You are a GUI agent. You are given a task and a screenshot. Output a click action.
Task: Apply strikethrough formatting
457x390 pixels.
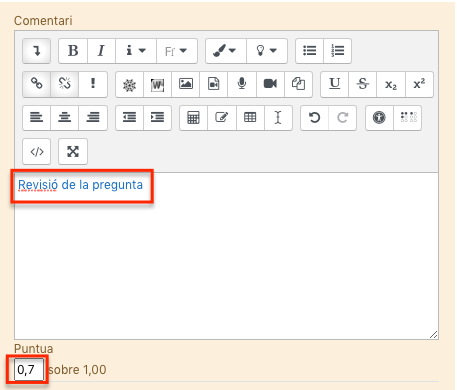363,84
